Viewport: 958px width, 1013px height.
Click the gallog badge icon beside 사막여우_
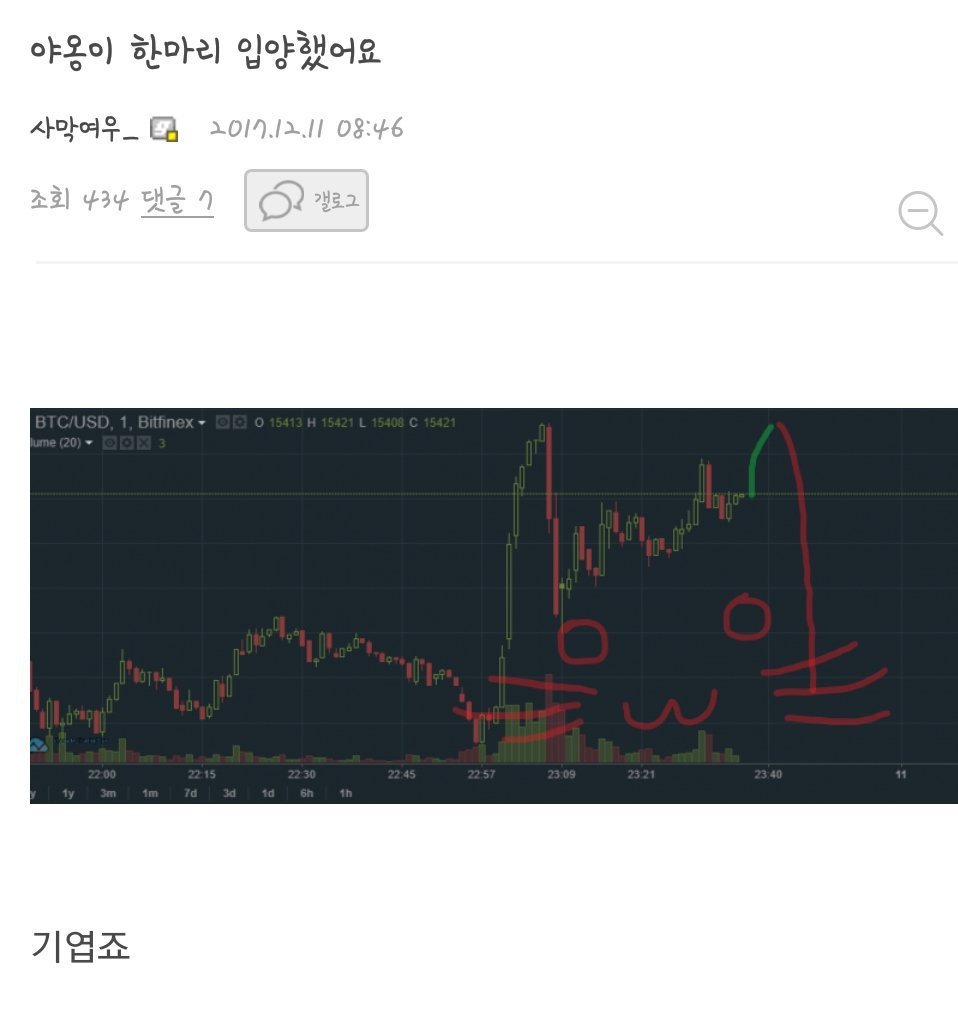click(164, 129)
